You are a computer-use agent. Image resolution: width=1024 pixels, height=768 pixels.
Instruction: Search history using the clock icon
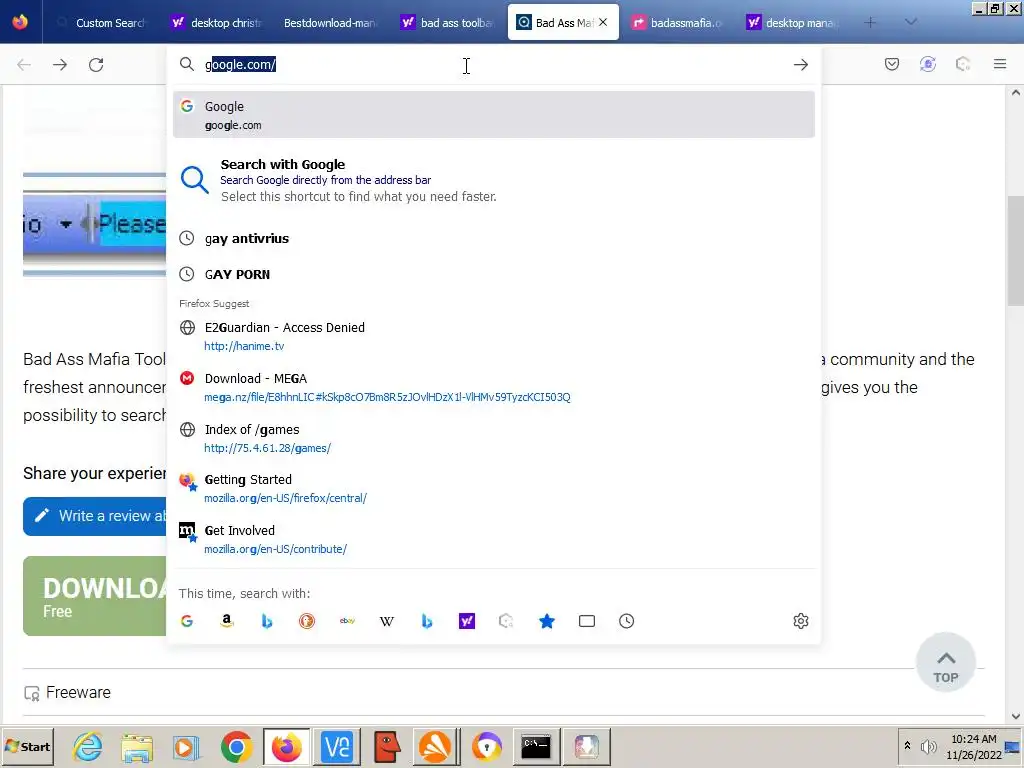[x=627, y=621]
